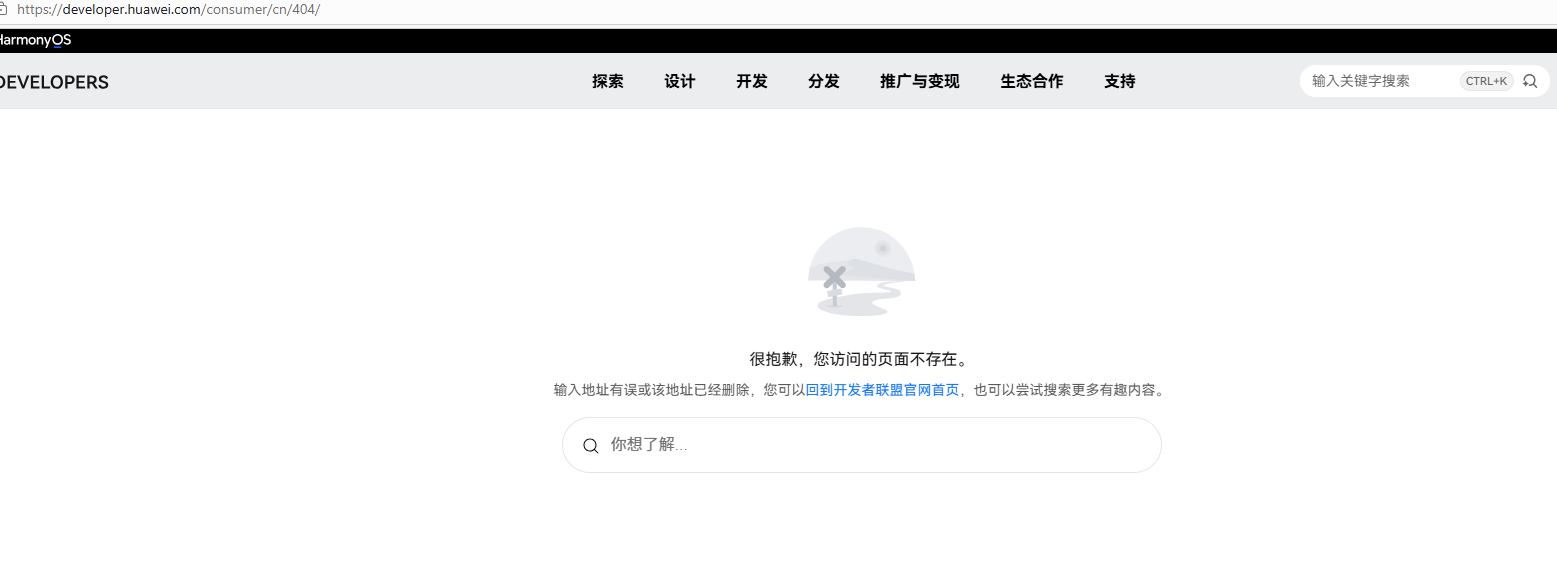Click the 404 page-not-found illustration
Screen dimensions: 1557x563
861,271
